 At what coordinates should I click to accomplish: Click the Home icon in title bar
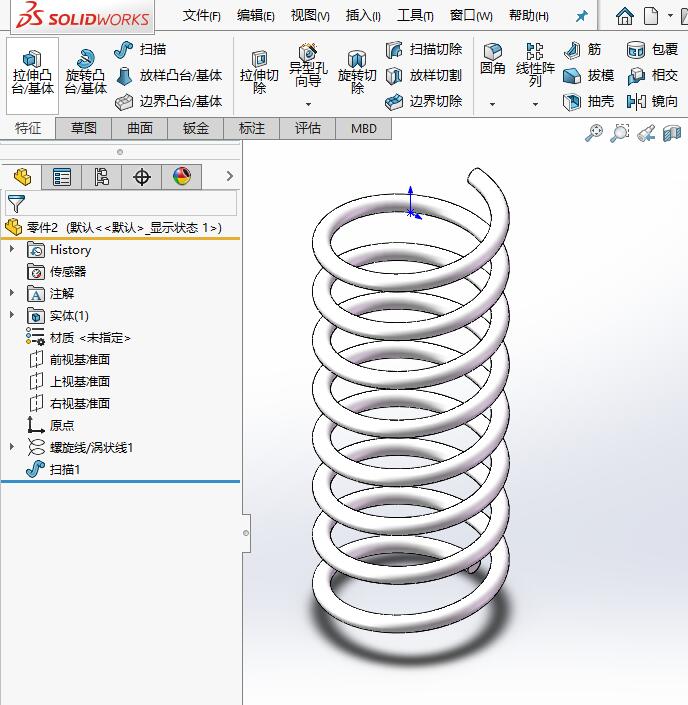[625, 16]
